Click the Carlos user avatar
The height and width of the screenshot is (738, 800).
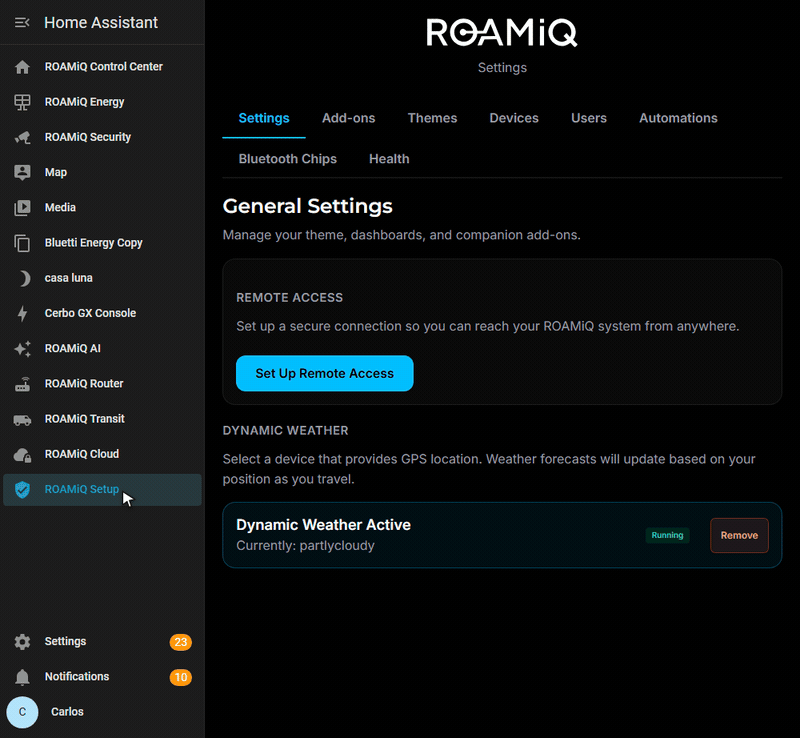(x=22, y=712)
